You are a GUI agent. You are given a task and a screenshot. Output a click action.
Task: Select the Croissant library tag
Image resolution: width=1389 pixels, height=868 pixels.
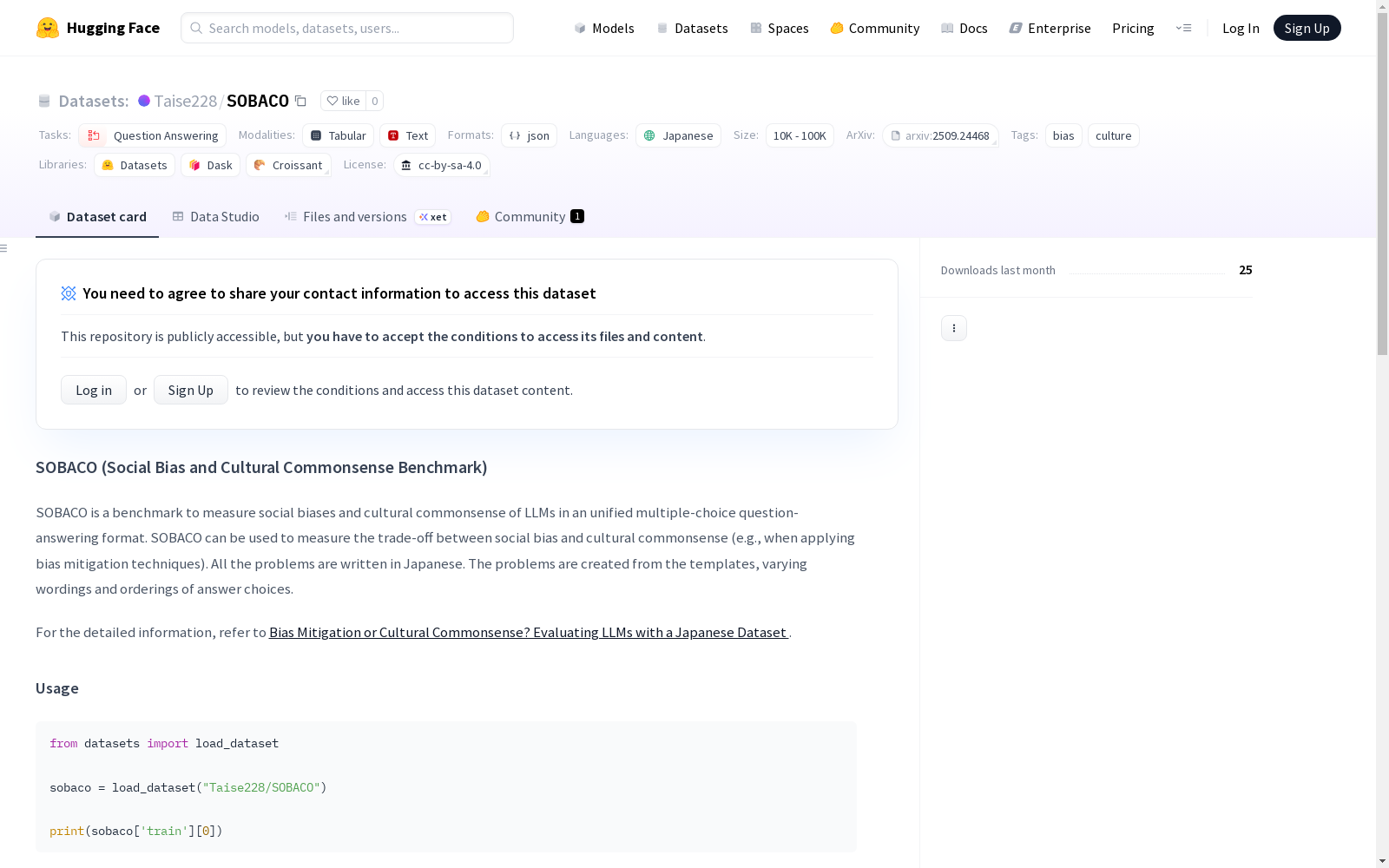288,165
